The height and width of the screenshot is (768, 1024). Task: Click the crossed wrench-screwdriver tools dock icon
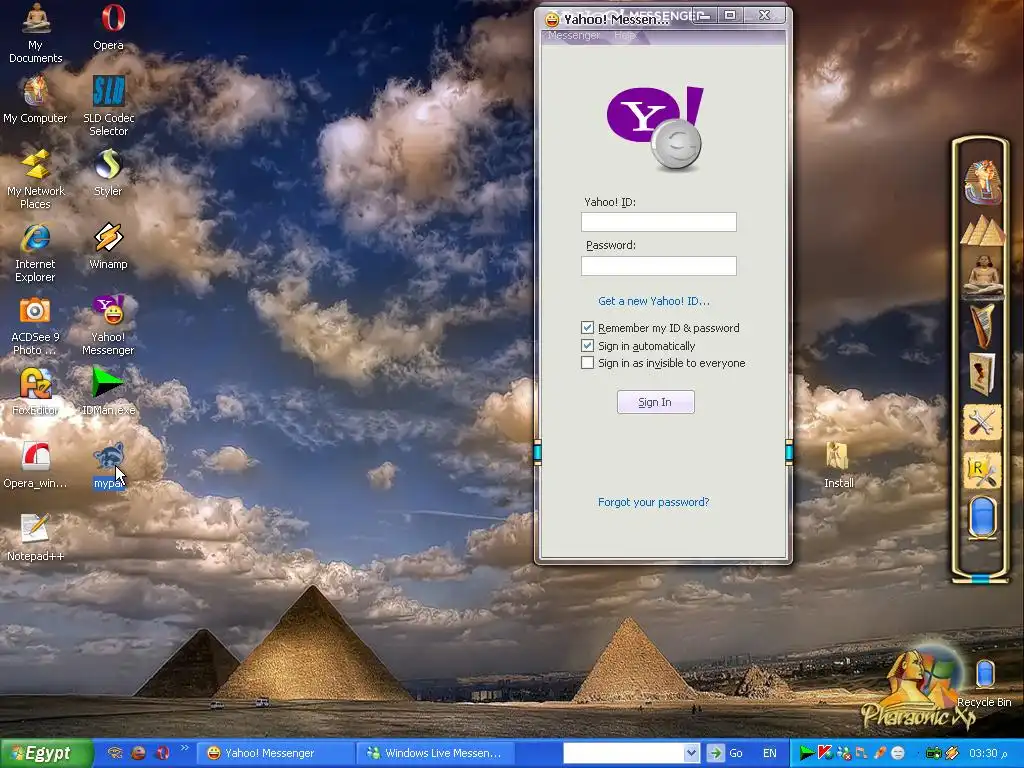point(981,423)
